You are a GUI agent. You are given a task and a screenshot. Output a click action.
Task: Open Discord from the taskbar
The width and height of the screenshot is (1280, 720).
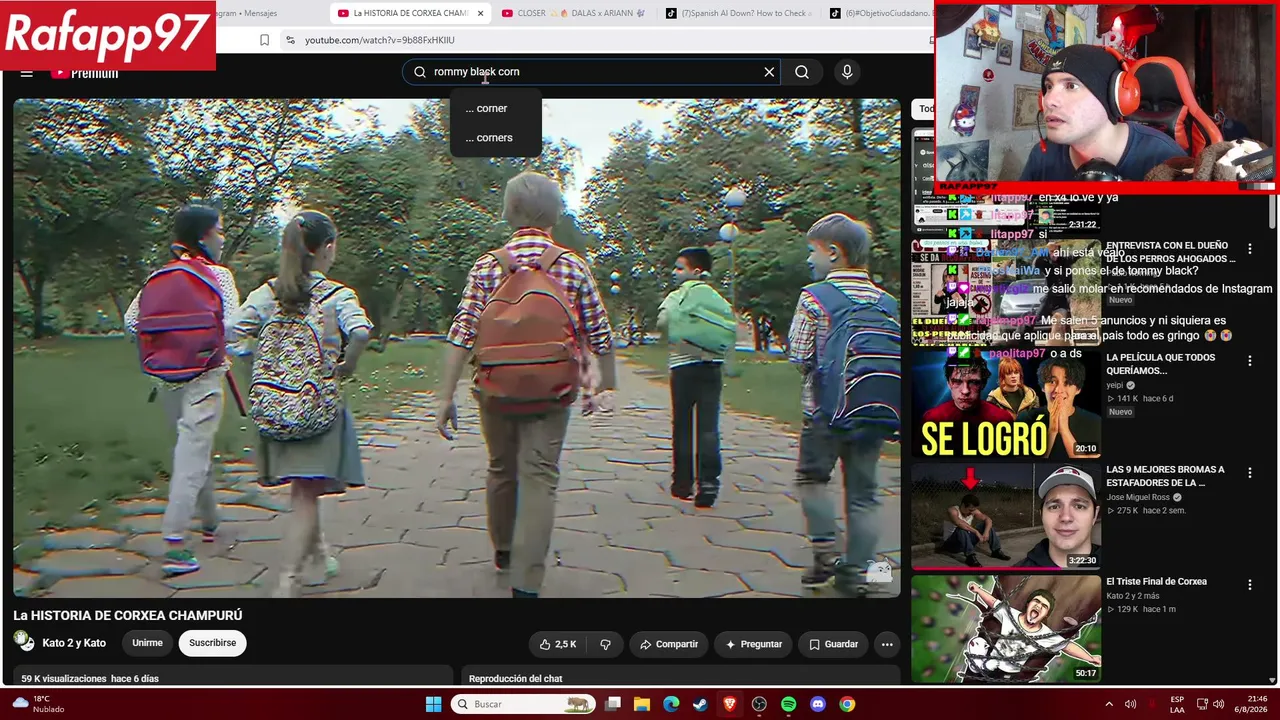click(818, 704)
